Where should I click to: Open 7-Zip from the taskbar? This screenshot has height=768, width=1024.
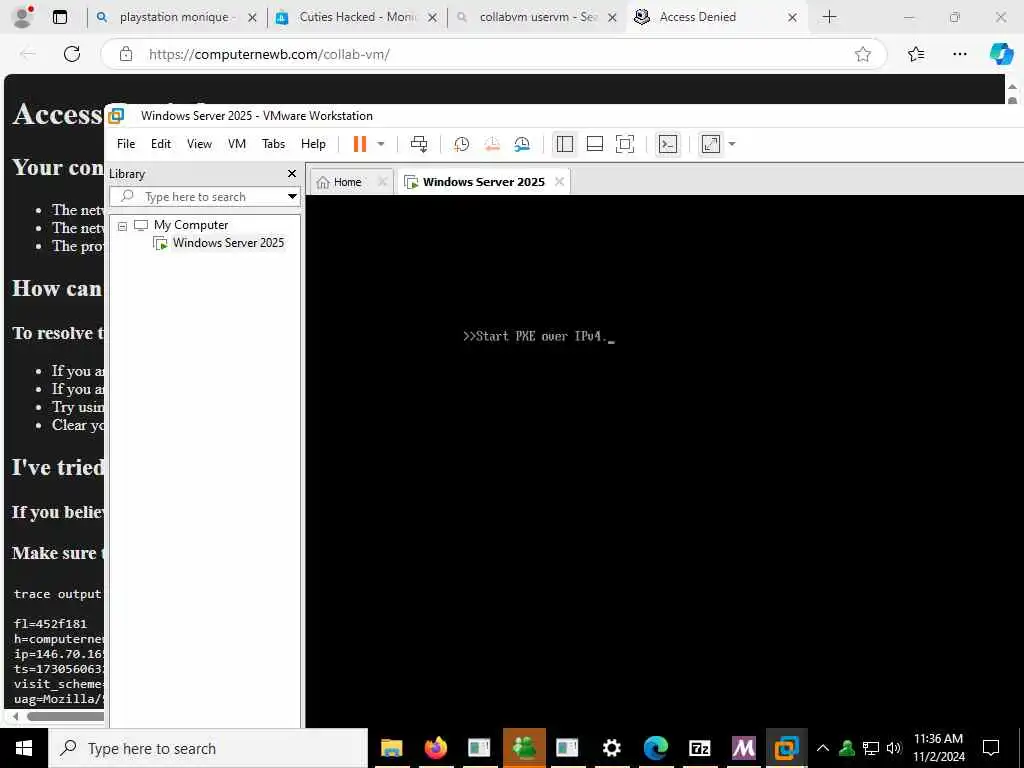point(699,748)
